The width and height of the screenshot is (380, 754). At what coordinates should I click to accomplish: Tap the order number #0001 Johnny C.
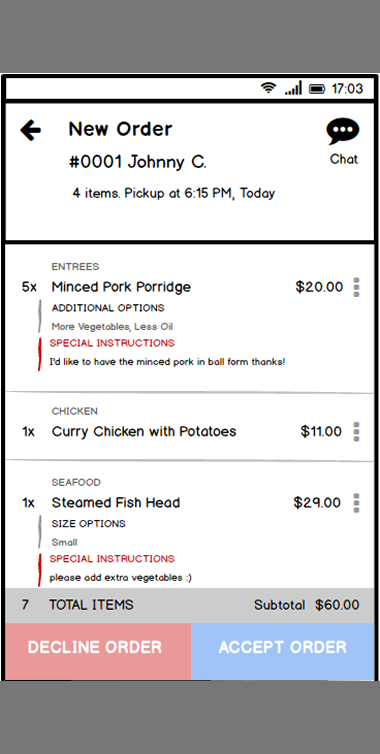tap(138, 163)
